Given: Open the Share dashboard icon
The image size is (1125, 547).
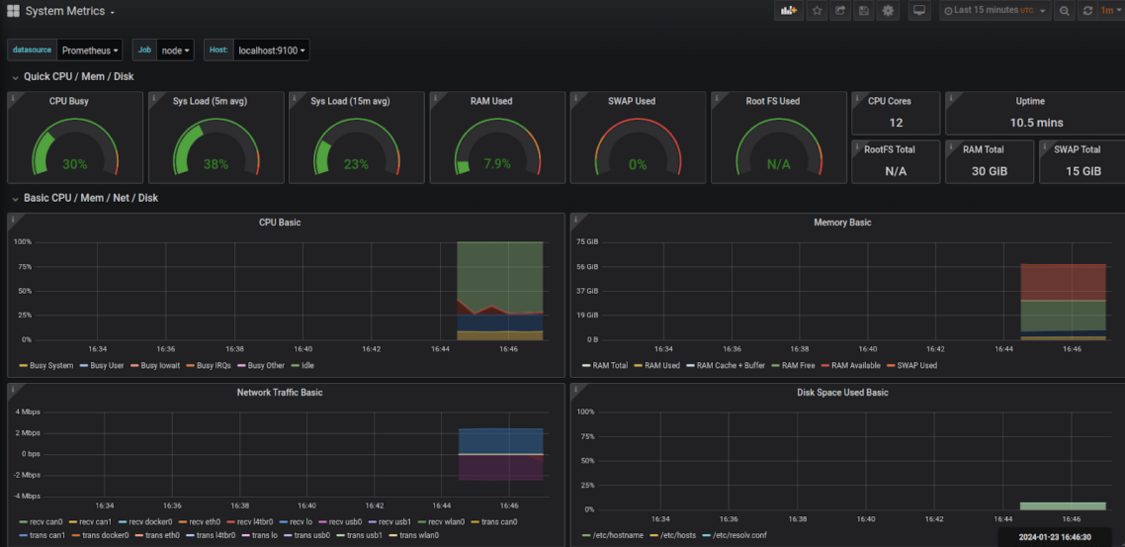Looking at the screenshot, I should (x=840, y=11).
